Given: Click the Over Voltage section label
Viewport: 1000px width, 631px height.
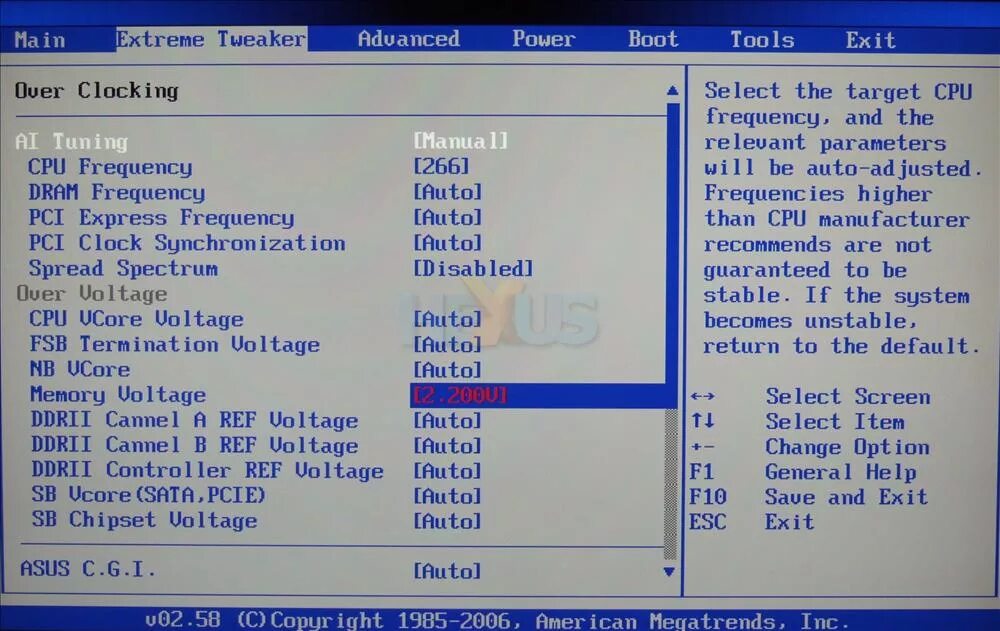Looking at the screenshot, I should 92,293.
